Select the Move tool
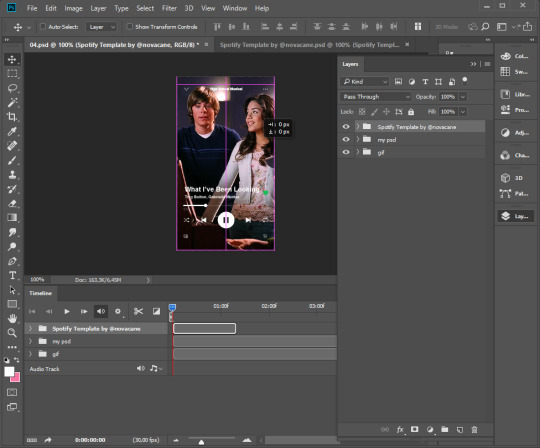This screenshot has width=540, height=448. [x=12, y=59]
